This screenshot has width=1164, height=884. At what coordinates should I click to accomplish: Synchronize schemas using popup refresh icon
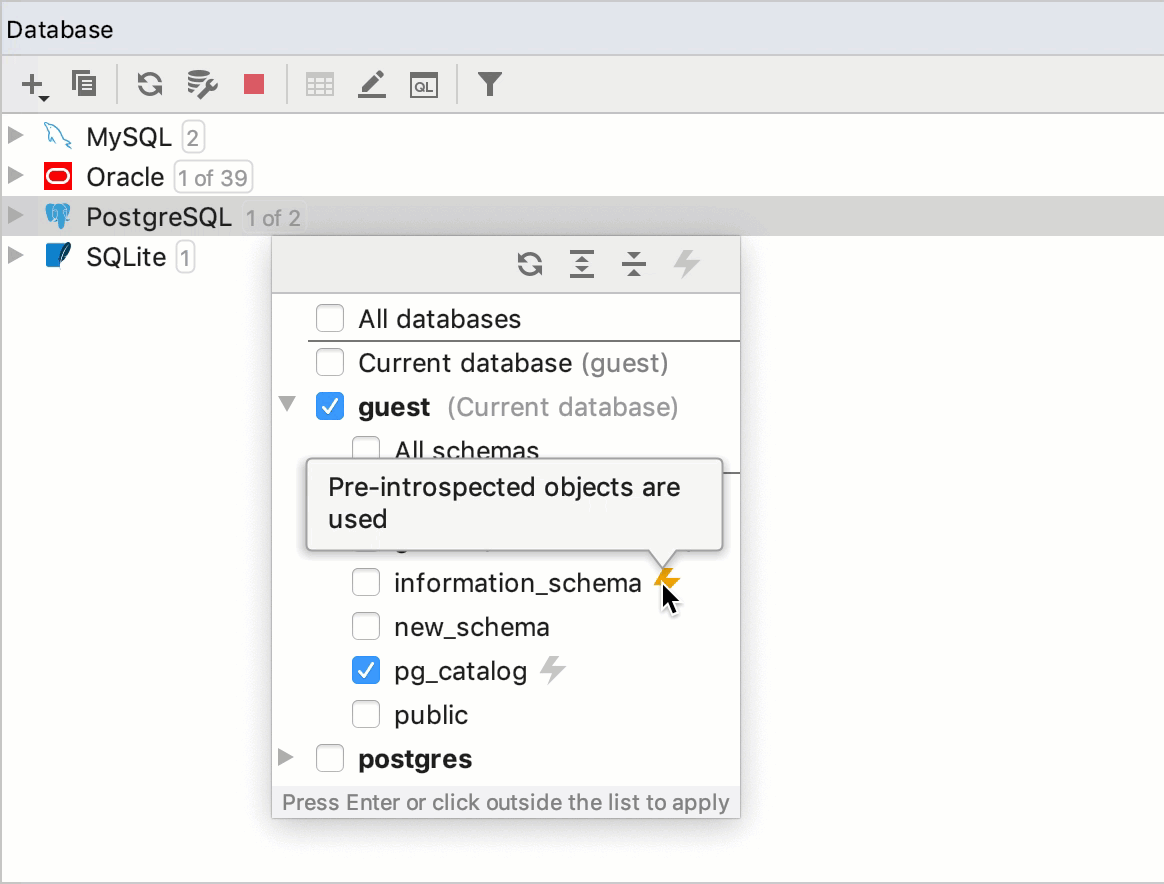(530, 264)
